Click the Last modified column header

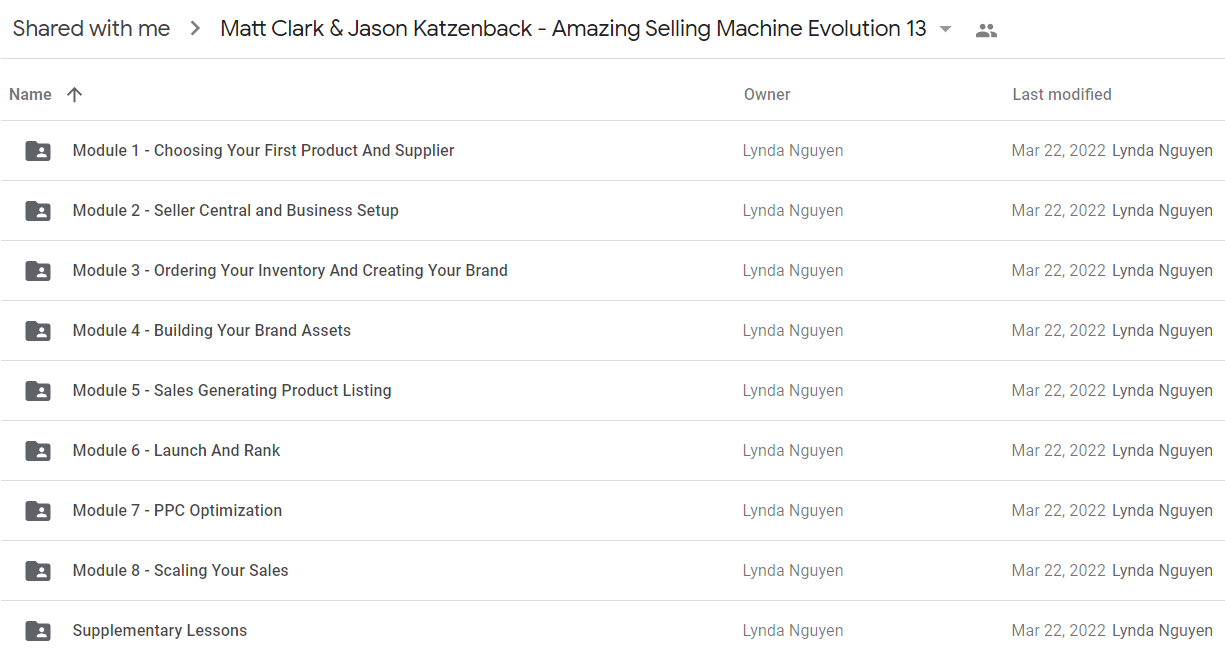coord(1062,94)
